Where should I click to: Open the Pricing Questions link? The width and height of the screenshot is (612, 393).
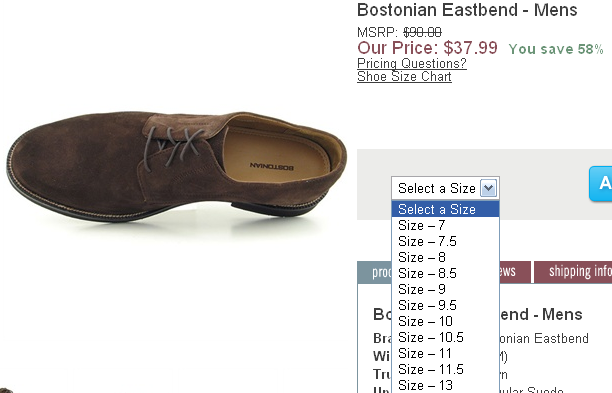point(412,63)
